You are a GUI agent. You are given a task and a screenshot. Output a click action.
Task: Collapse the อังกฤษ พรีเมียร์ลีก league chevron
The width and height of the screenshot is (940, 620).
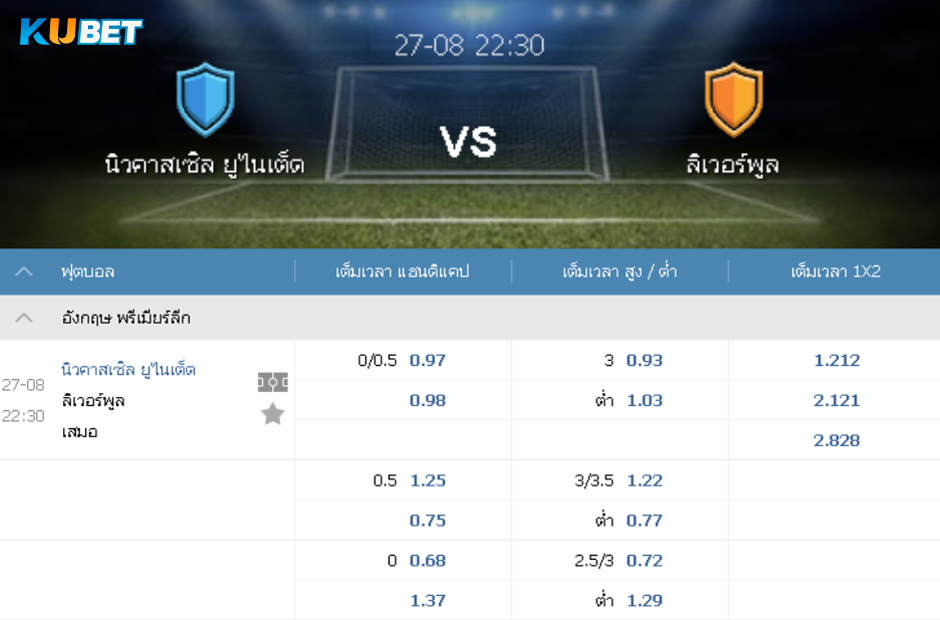(24, 318)
